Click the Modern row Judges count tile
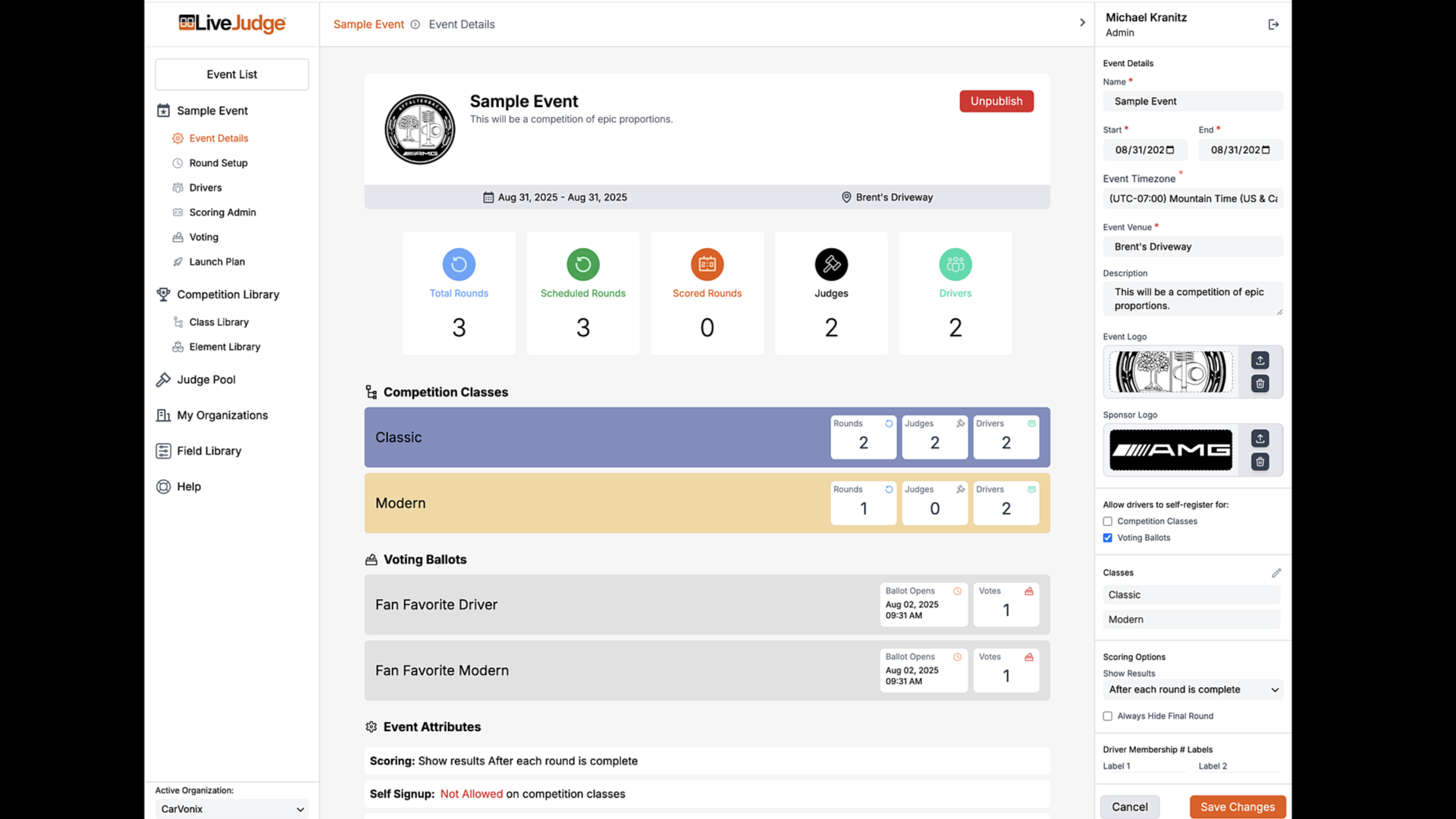Screen dimensions: 1456x819 tap(934, 504)
